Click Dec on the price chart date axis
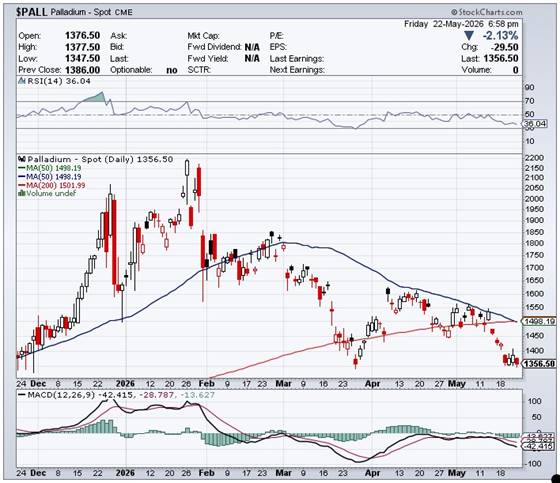This screenshot has height=483, width=560. 38,384
